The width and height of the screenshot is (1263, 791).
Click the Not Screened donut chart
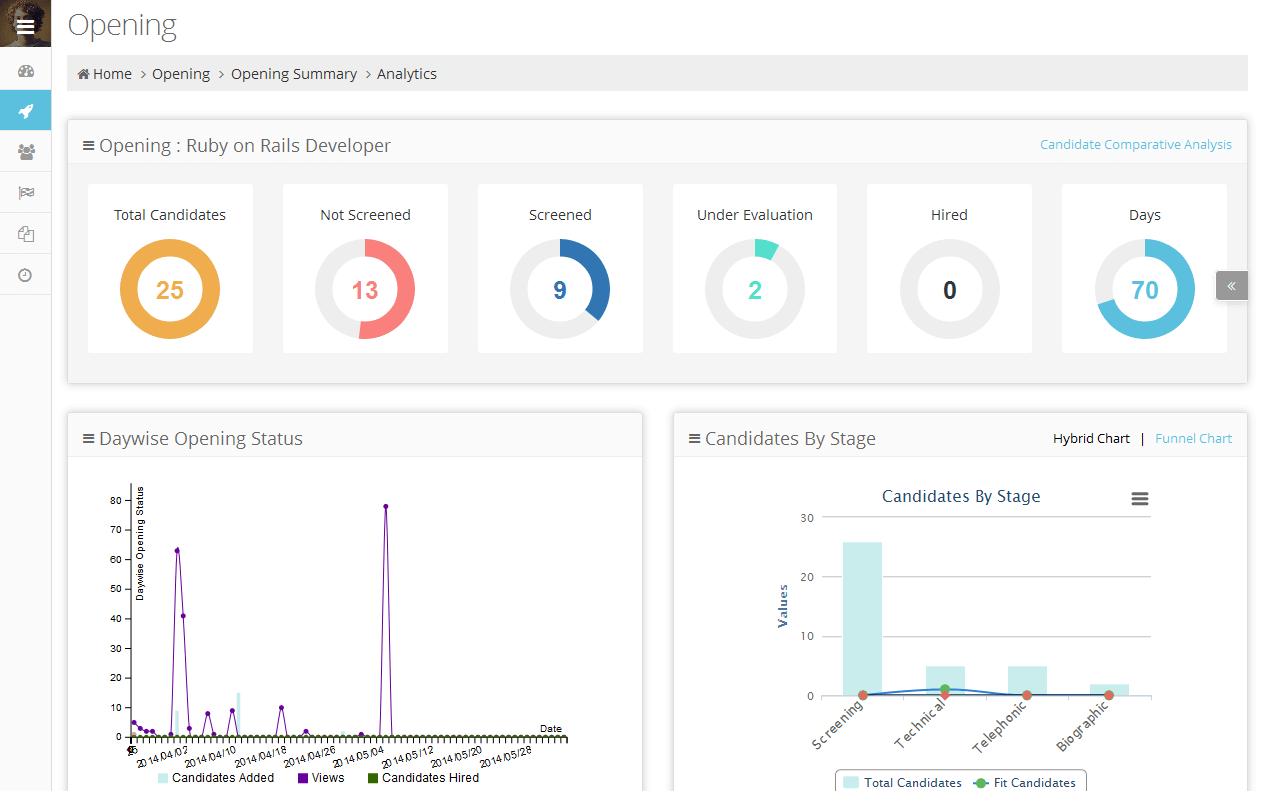point(365,290)
